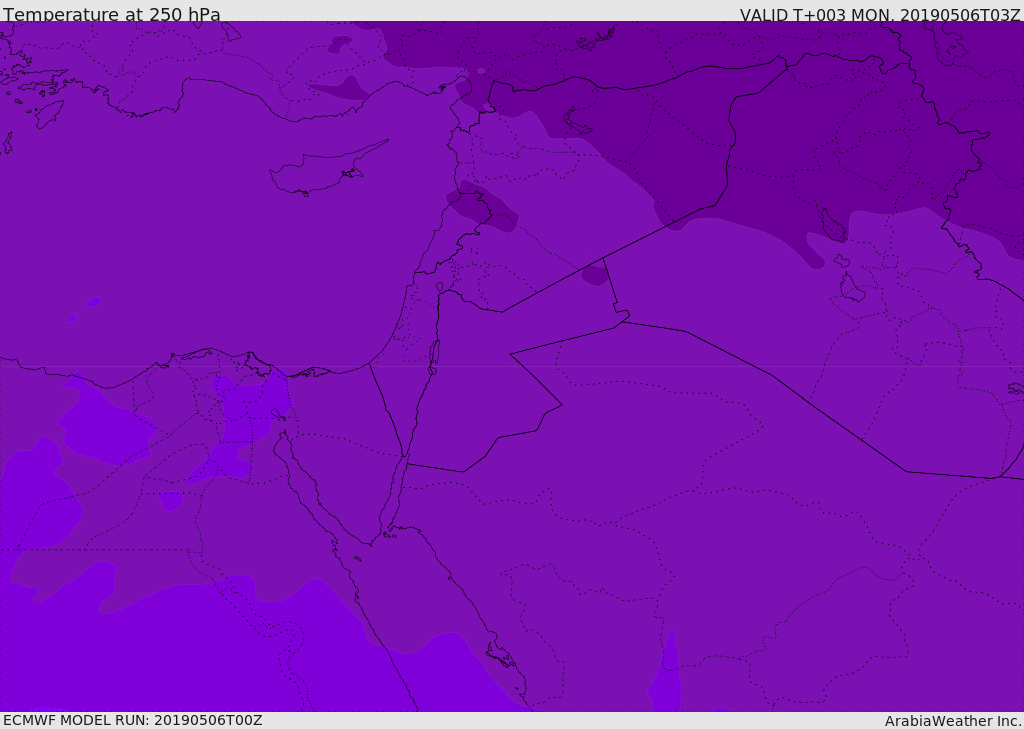Click the Sea of Galilee outline

tap(439, 288)
